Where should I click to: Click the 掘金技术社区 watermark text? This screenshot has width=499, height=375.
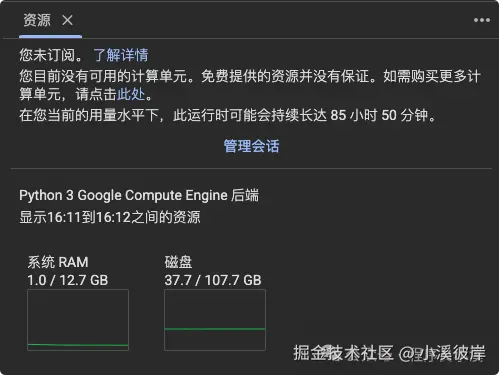343,353
